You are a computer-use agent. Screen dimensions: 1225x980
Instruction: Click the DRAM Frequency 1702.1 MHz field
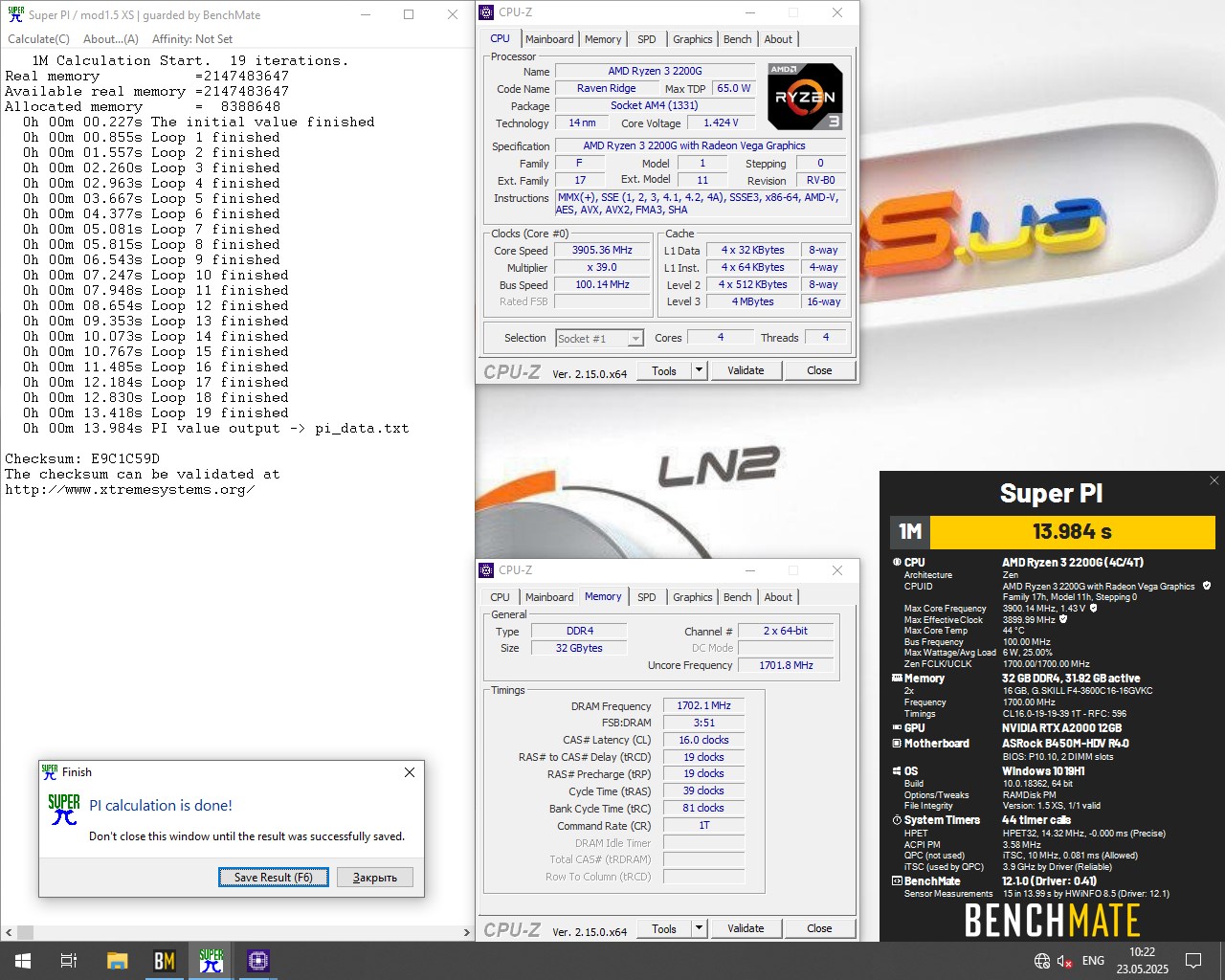click(703, 705)
